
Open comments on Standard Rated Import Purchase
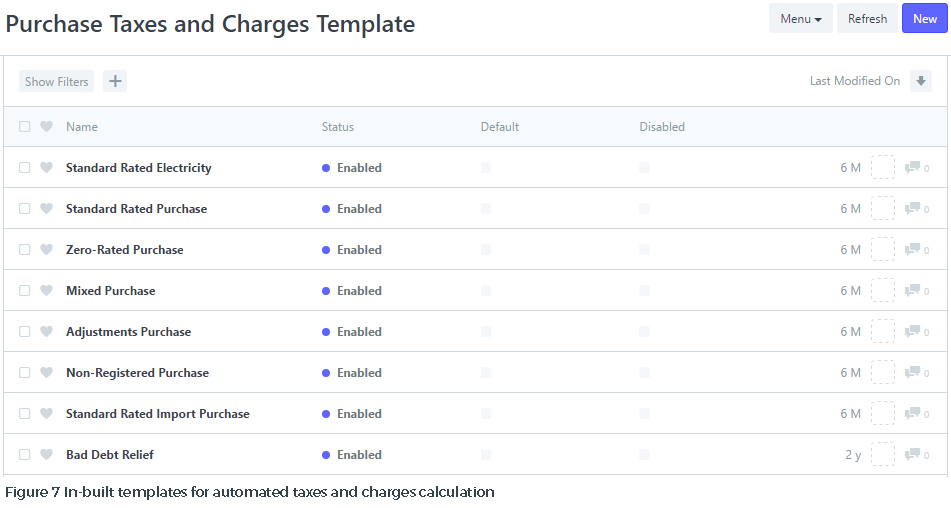[x=917, y=414]
